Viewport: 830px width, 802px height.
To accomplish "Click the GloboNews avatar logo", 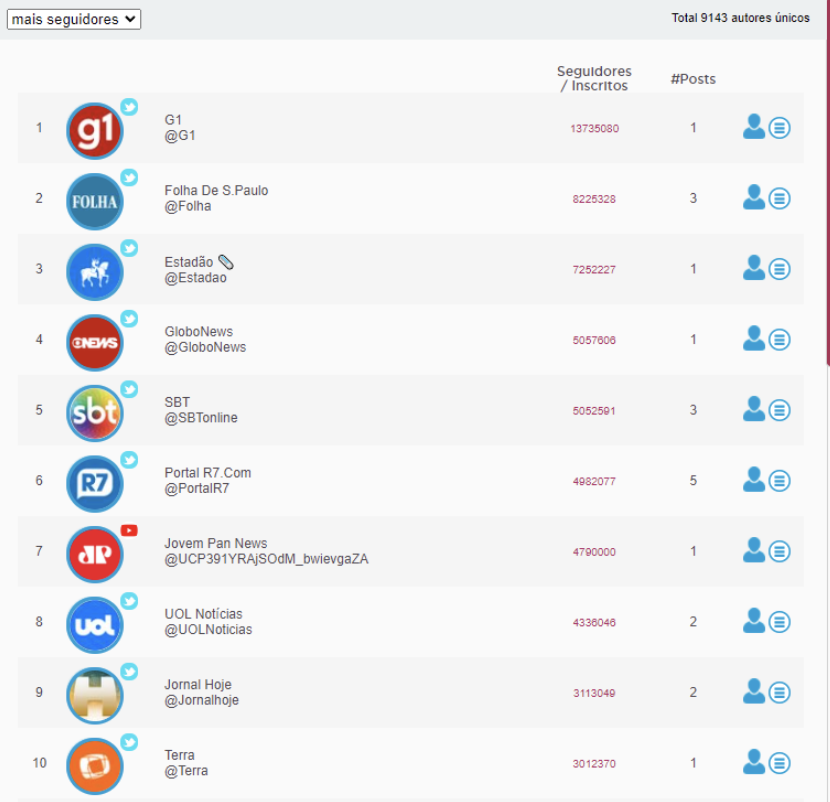I will pyautogui.click(x=95, y=343).
